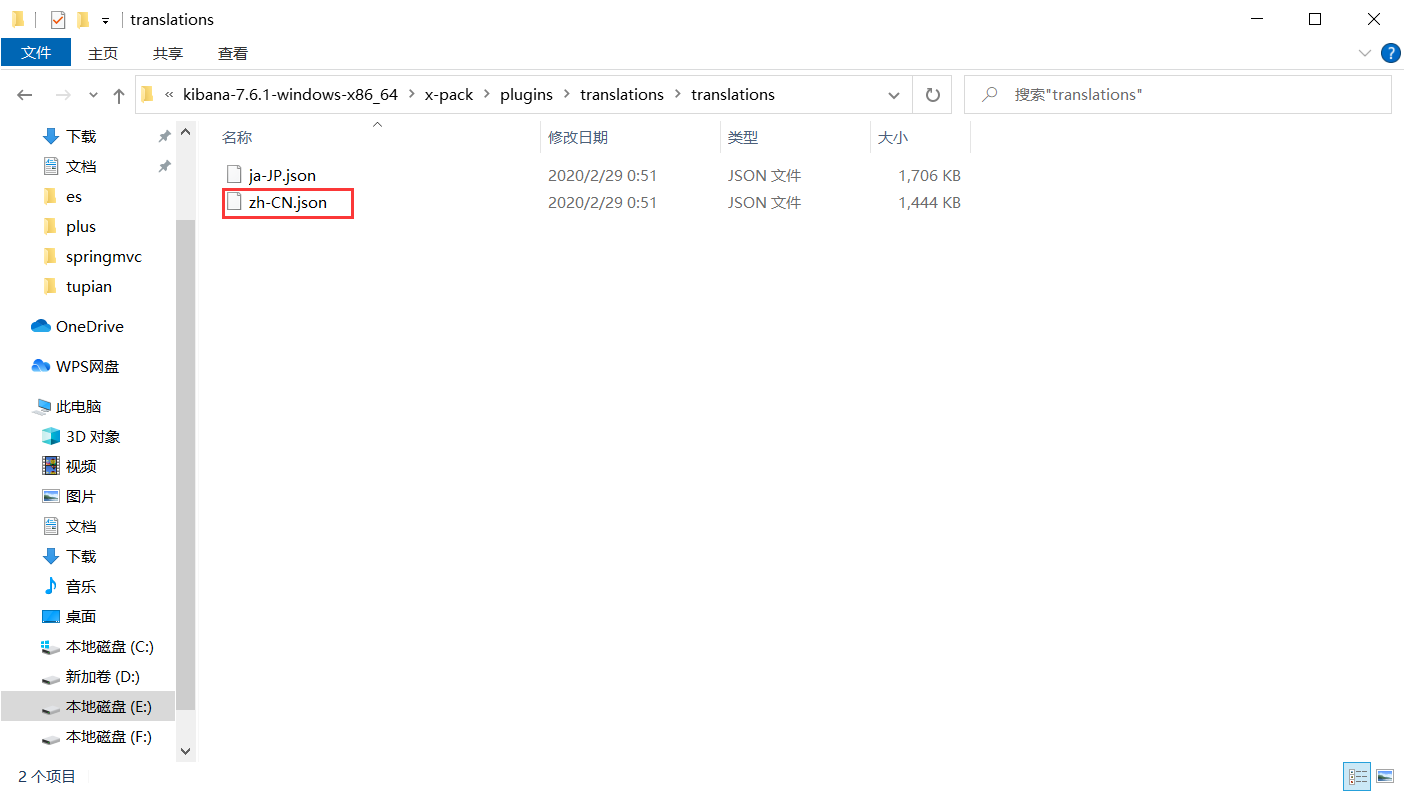Open the quick access toolbar customize dropdown
1405x792 pixels.
(x=105, y=20)
